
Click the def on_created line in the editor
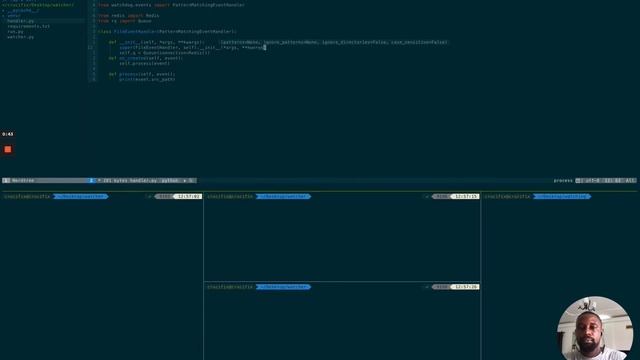146,58
